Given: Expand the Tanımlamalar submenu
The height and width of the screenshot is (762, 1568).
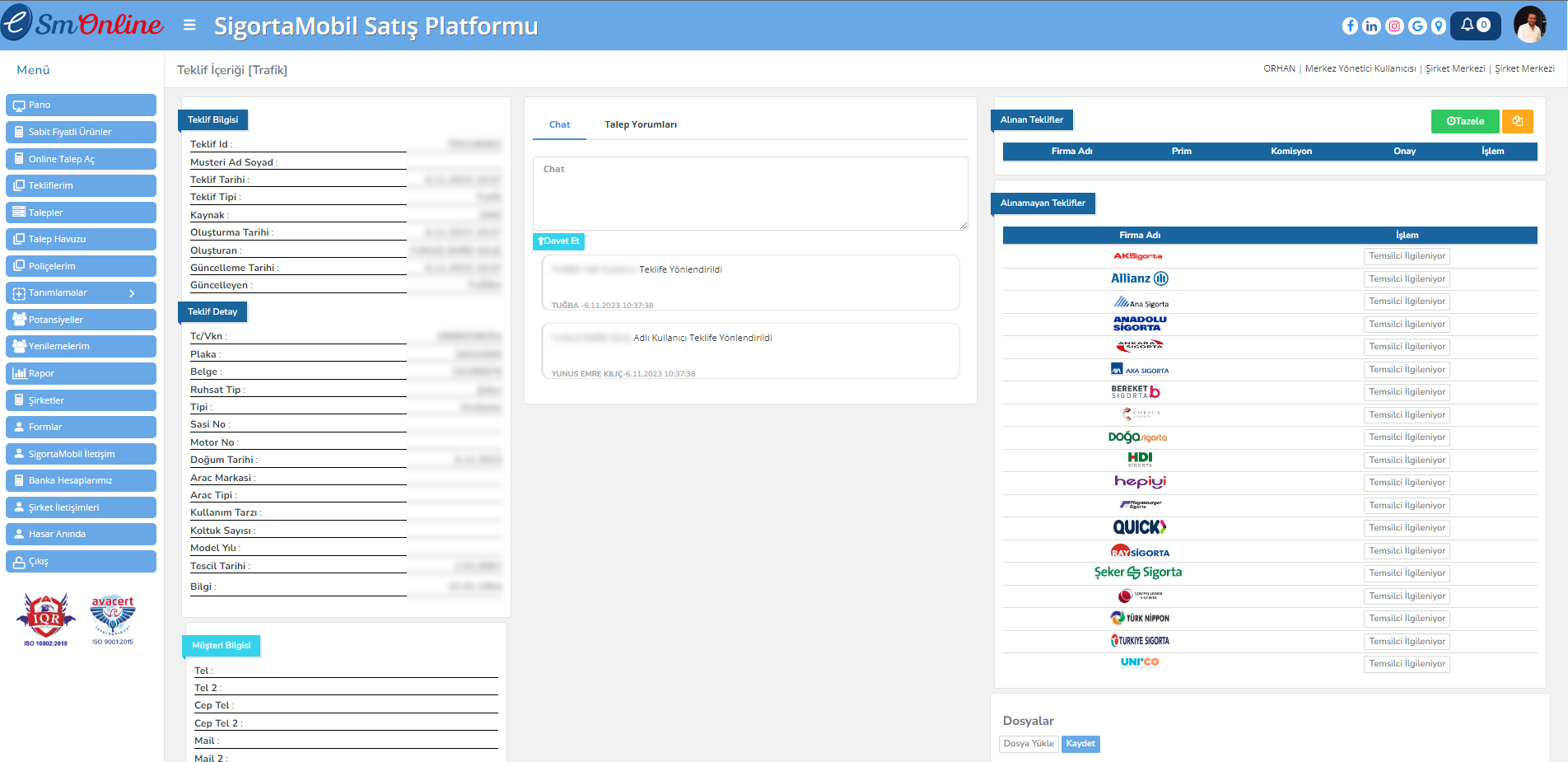Looking at the screenshot, I should (x=81, y=292).
